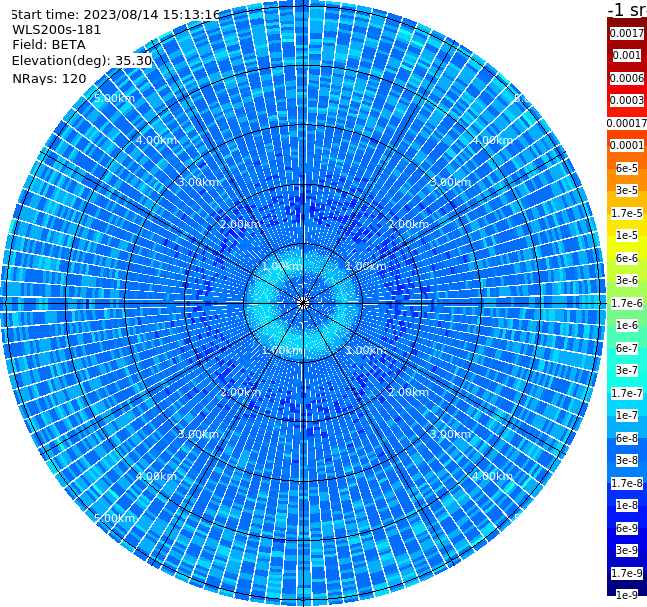Click the "3e-7" colorbar tick label

coord(627,370)
